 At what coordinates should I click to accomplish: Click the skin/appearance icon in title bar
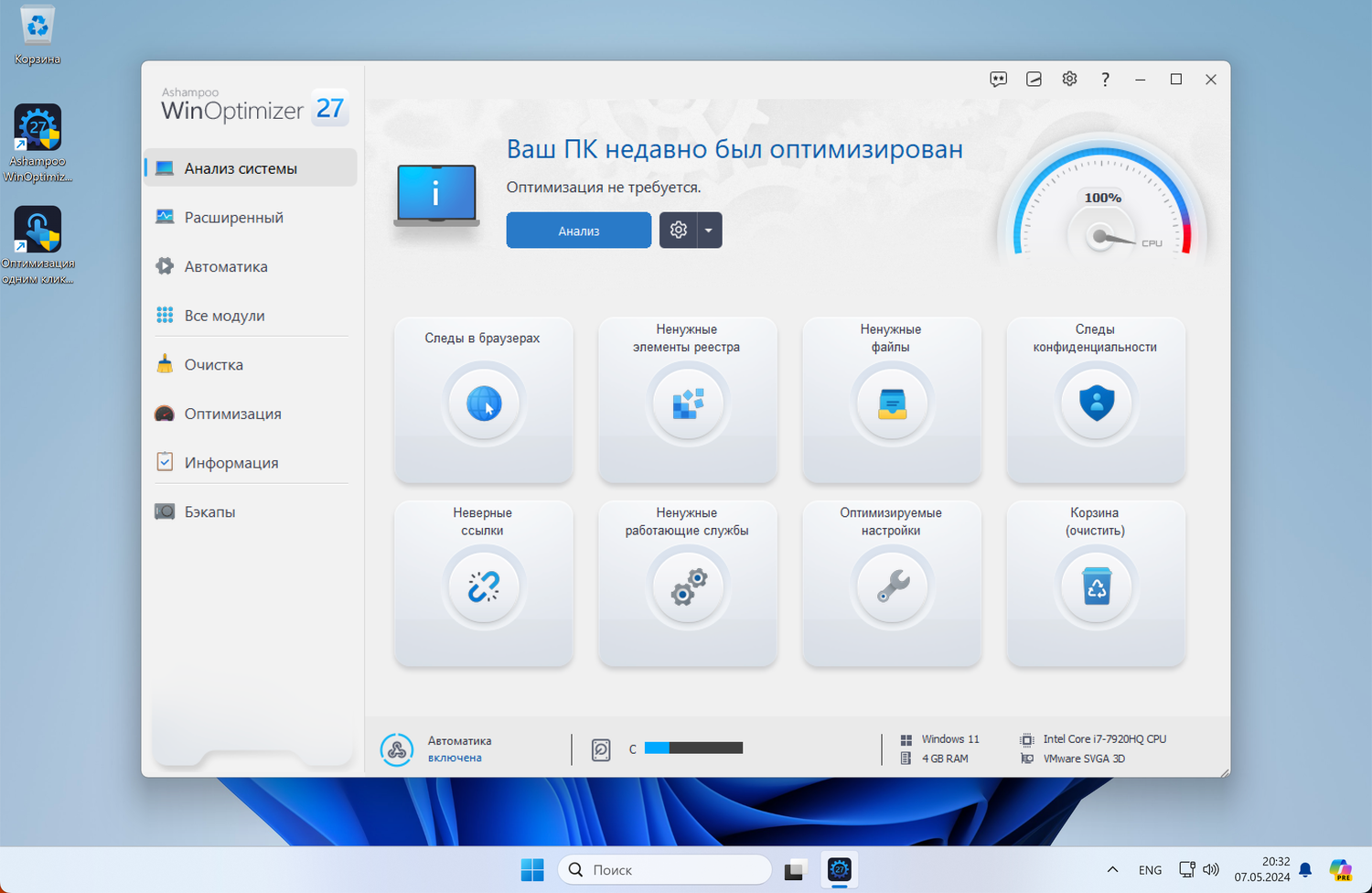[1034, 80]
